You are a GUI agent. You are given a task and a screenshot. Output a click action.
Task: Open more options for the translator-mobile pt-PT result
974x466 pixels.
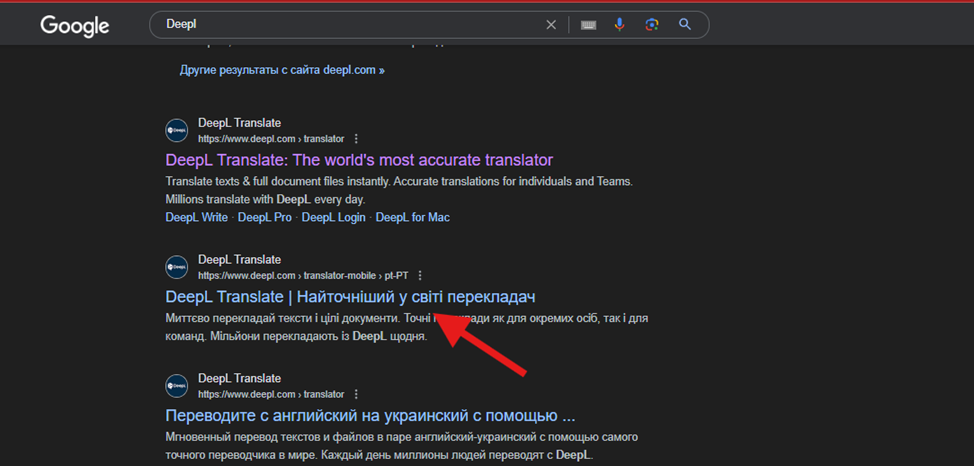point(420,275)
